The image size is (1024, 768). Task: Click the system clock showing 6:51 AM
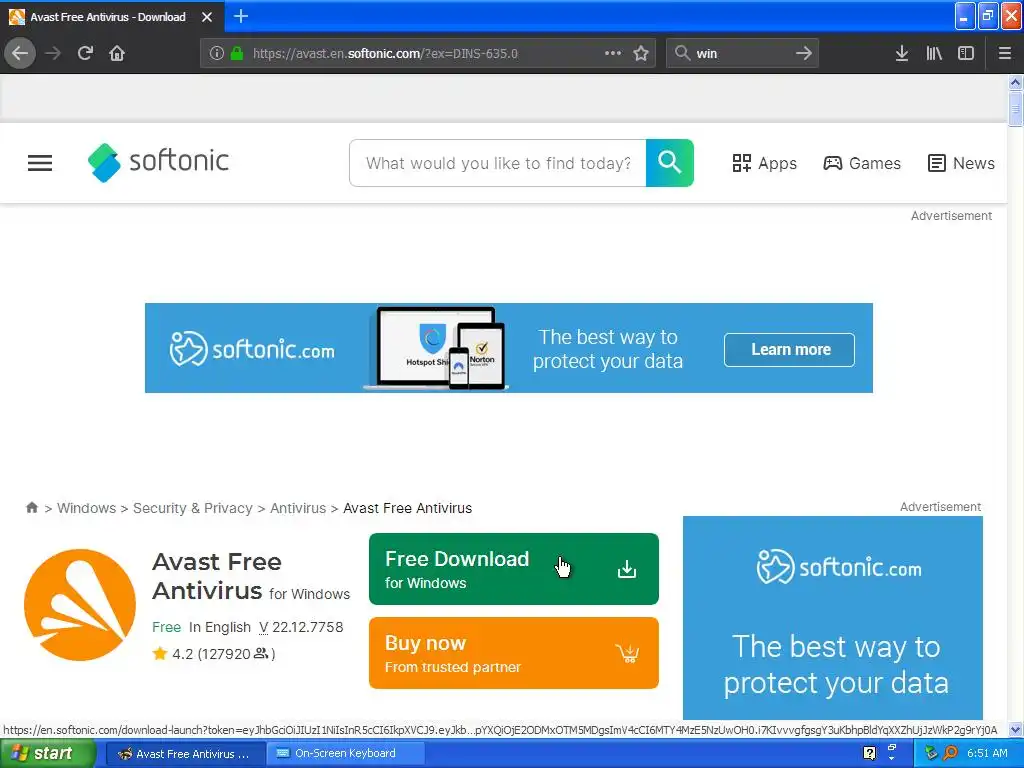987,753
